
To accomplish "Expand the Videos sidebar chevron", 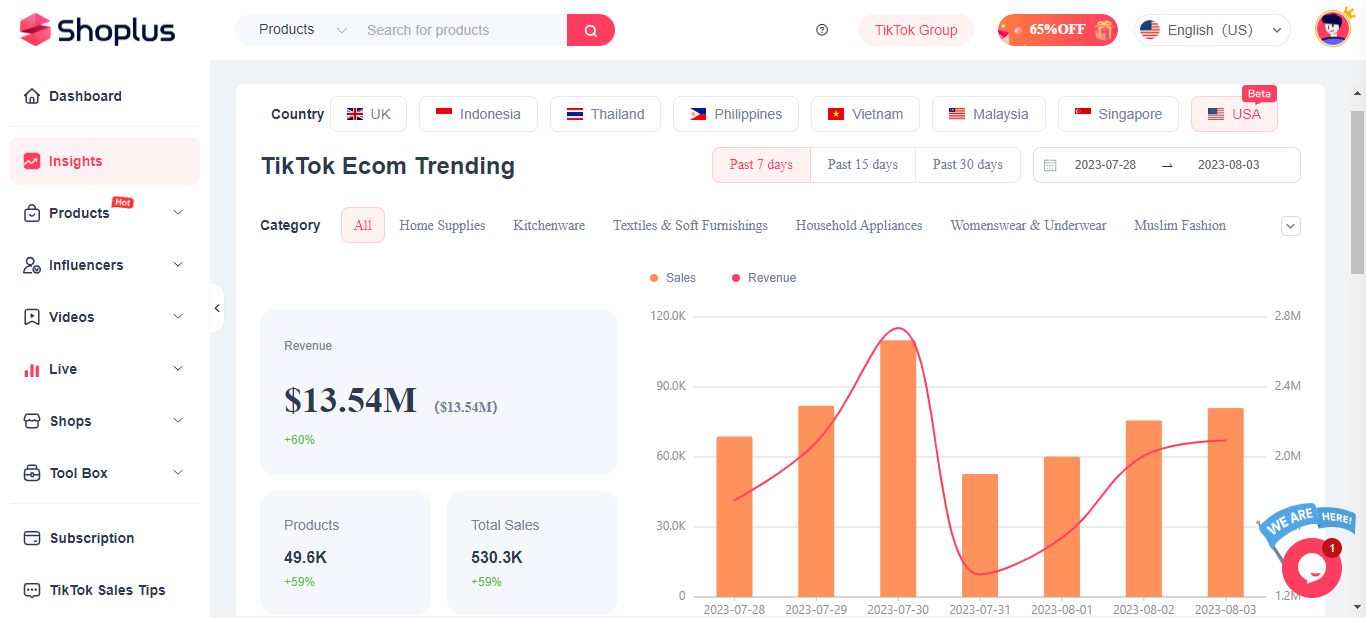I will click(178, 317).
